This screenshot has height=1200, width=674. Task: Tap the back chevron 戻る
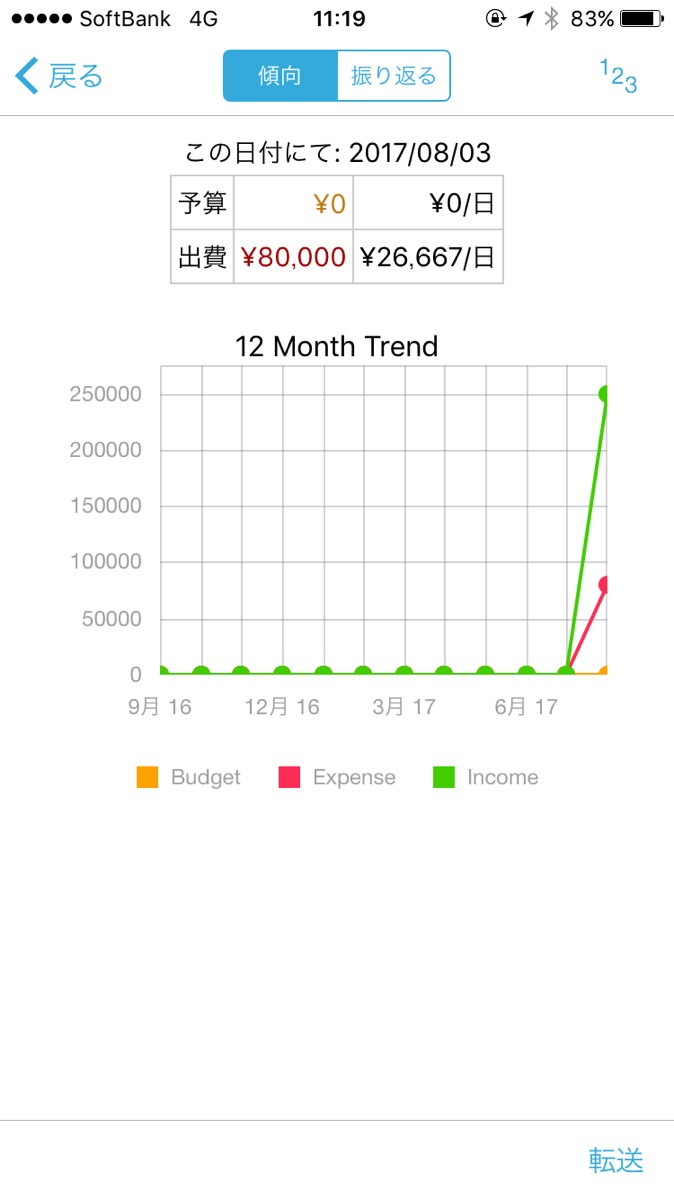point(60,76)
